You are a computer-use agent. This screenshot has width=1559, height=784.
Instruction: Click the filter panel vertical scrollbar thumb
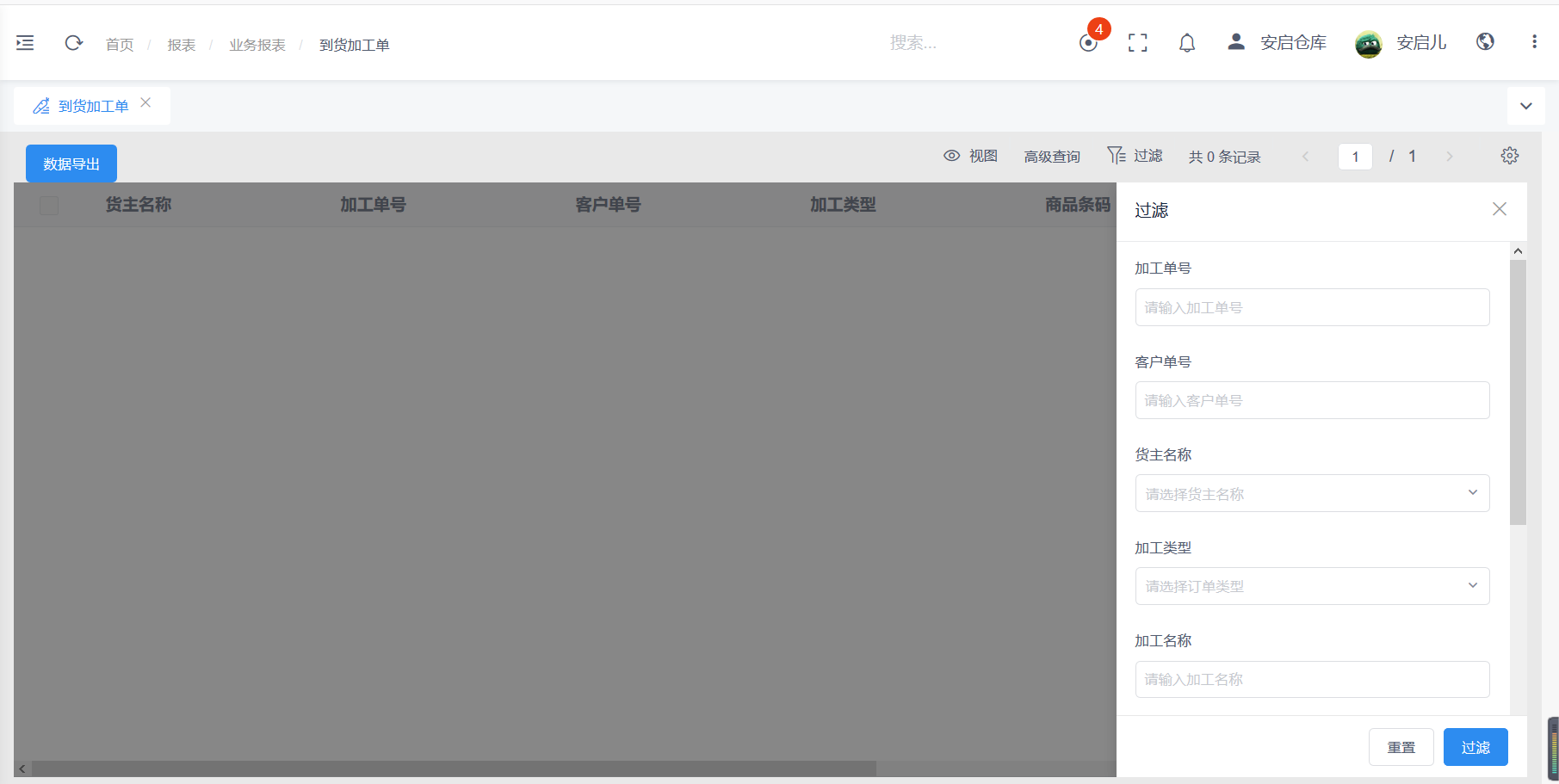click(x=1519, y=392)
